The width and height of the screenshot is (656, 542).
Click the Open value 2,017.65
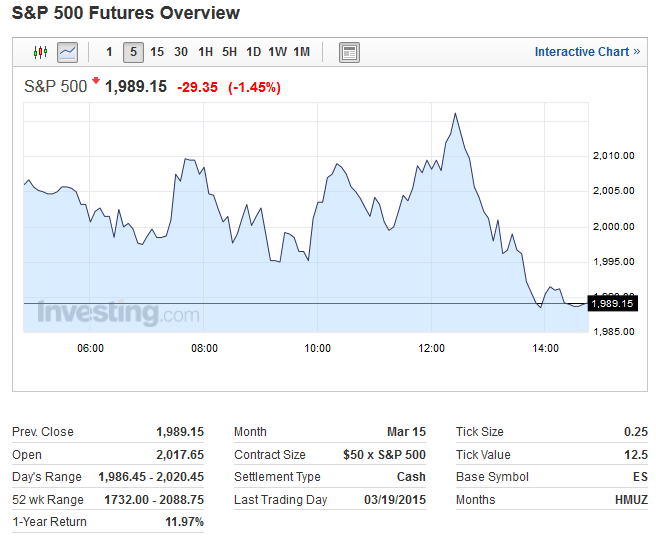point(180,455)
